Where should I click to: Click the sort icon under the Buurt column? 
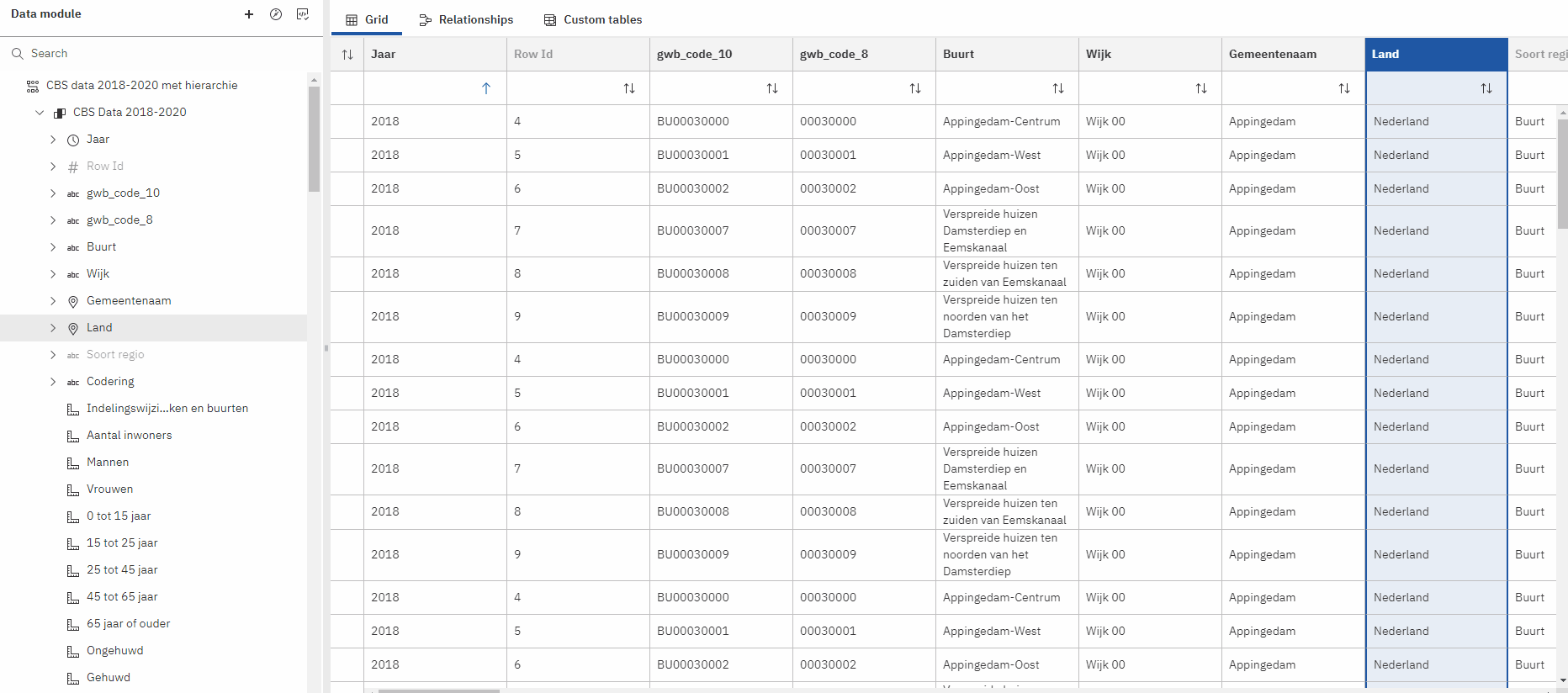pyautogui.click(x=1057, y=88)
